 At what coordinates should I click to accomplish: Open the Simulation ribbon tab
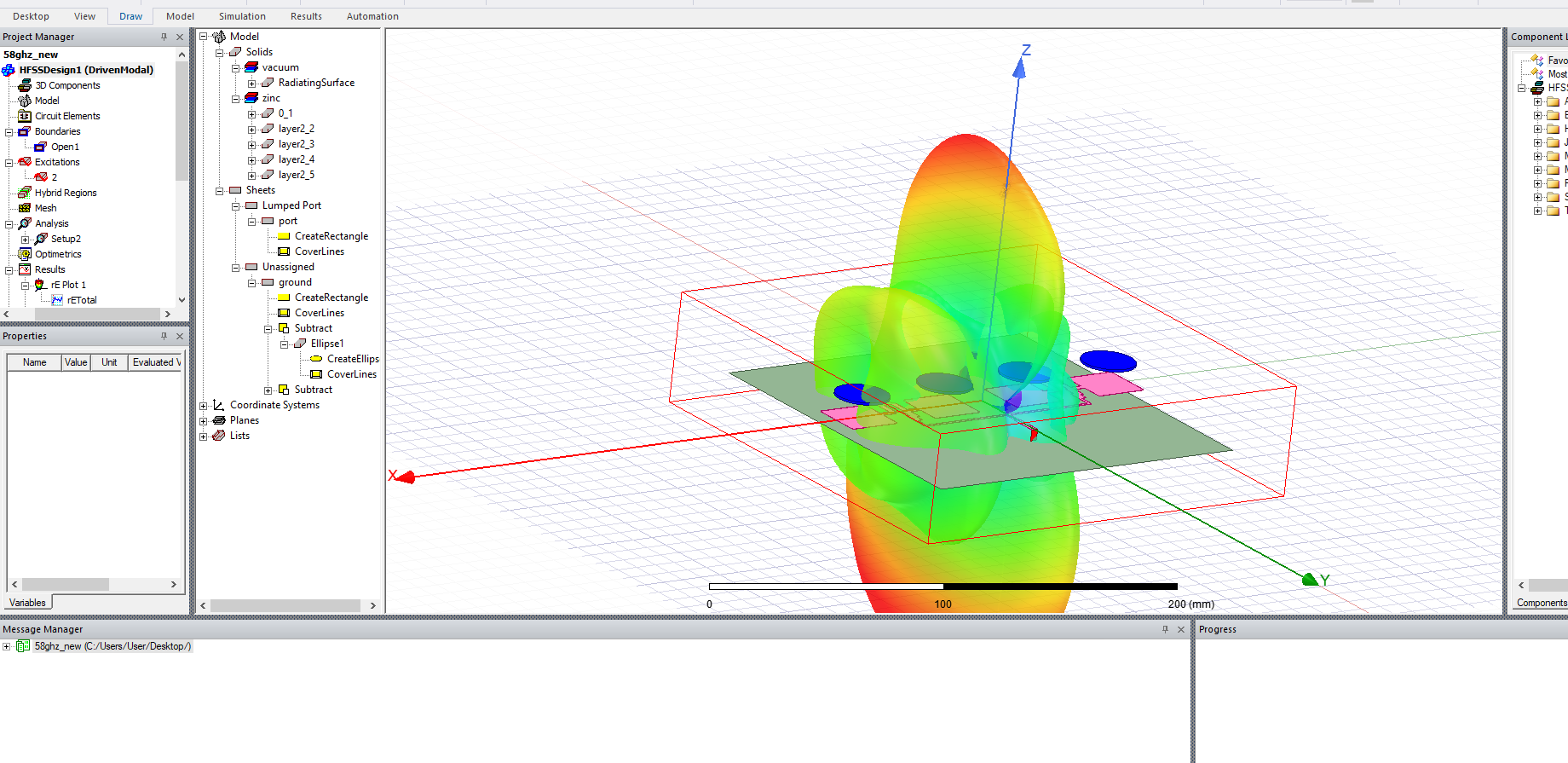242,16
